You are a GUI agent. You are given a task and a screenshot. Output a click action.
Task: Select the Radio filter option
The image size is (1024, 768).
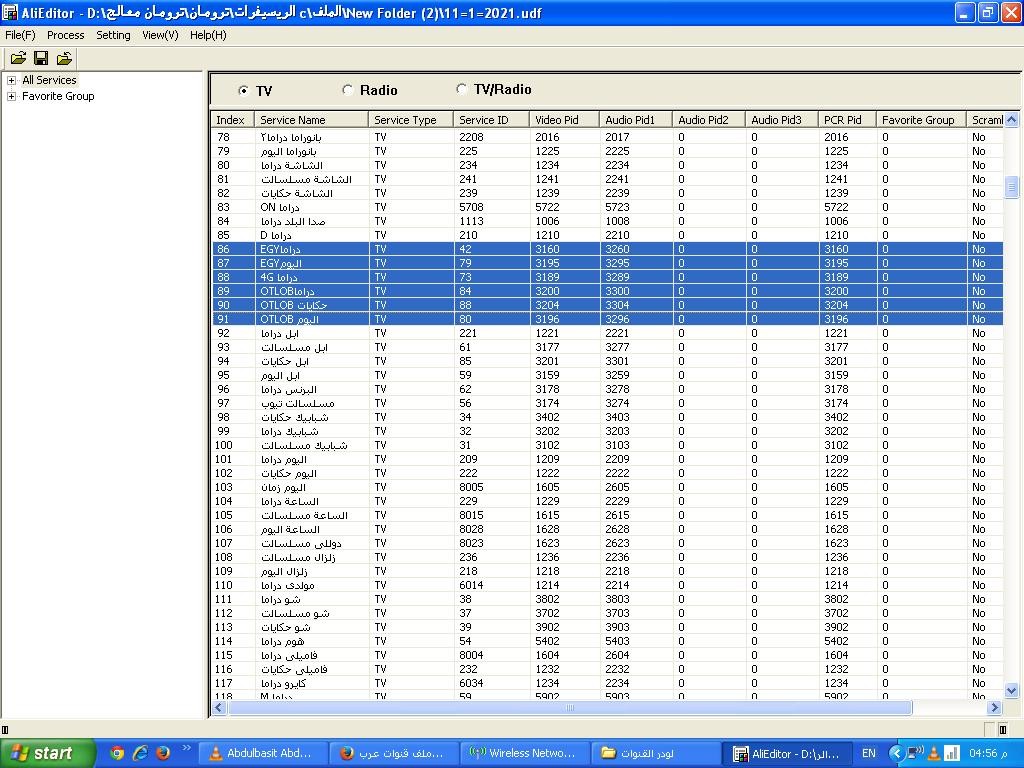click(348, 90)
